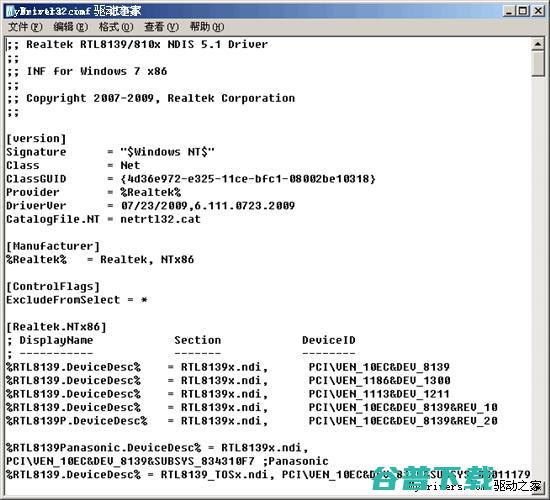Open the 文件(F) menu
The width and height of the screenshot is (550, 500).
click(25, 27)
